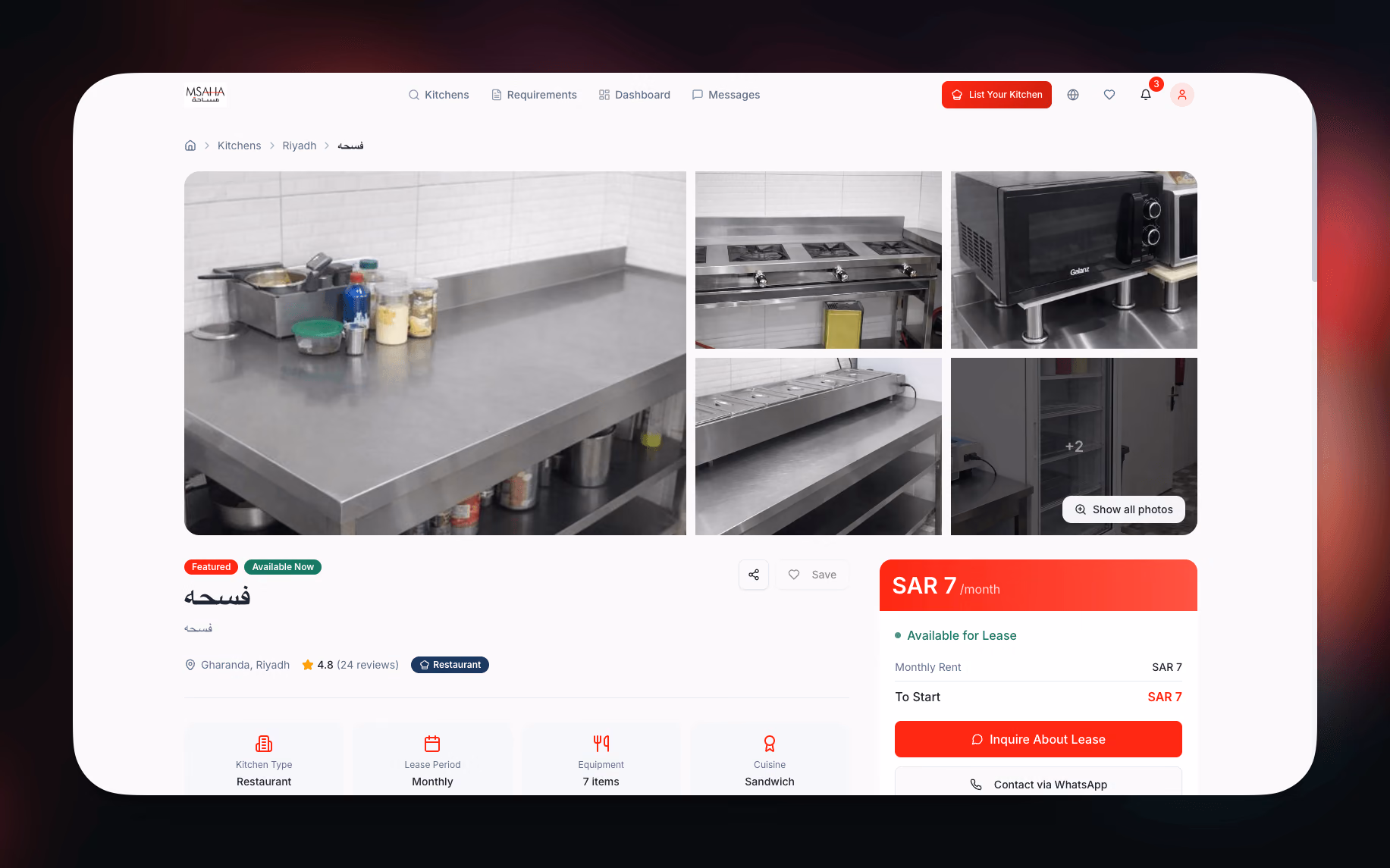Open the Galanz microwave photo

[1074, 260]
